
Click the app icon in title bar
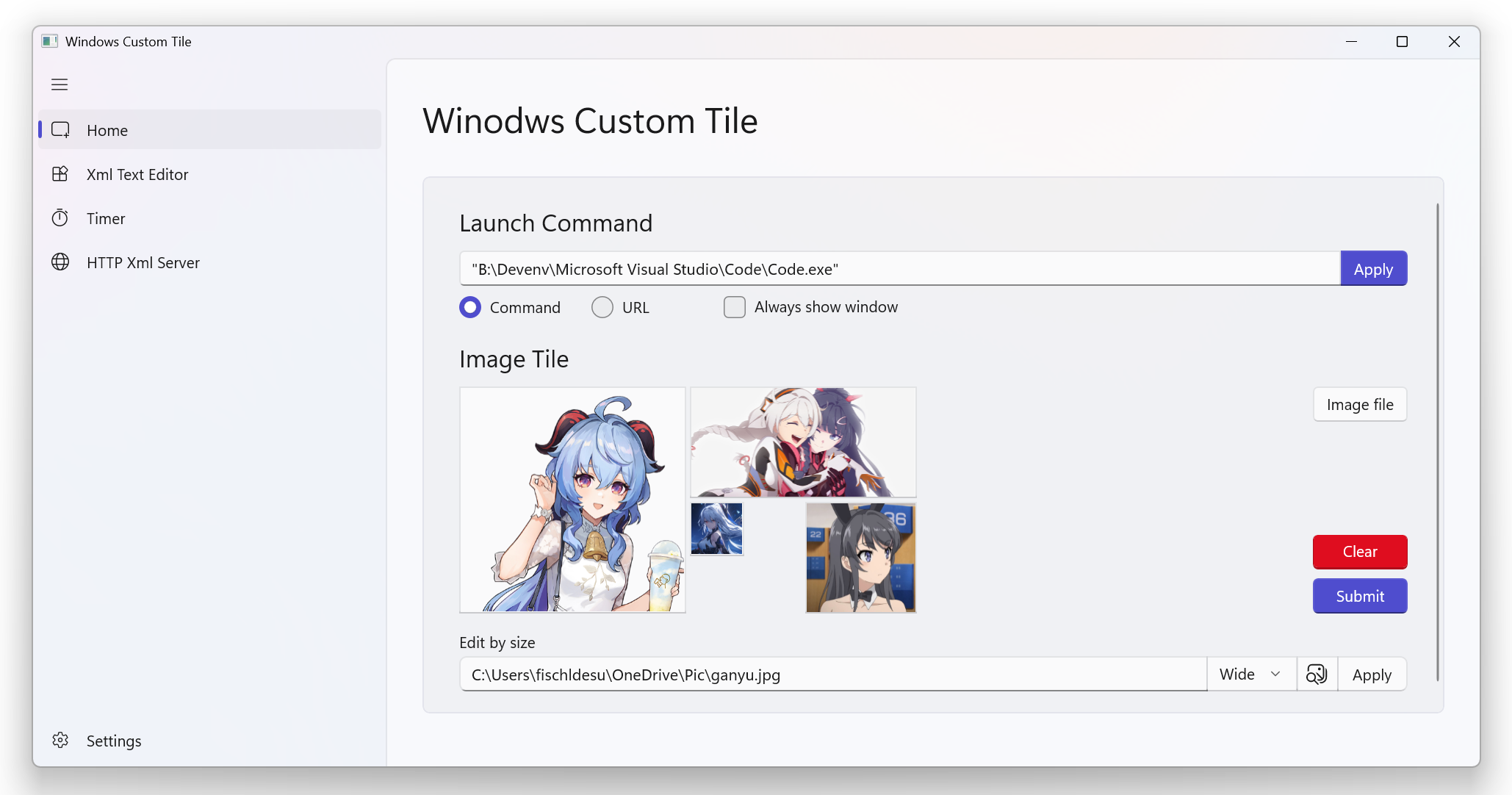(x=49, y=41)
